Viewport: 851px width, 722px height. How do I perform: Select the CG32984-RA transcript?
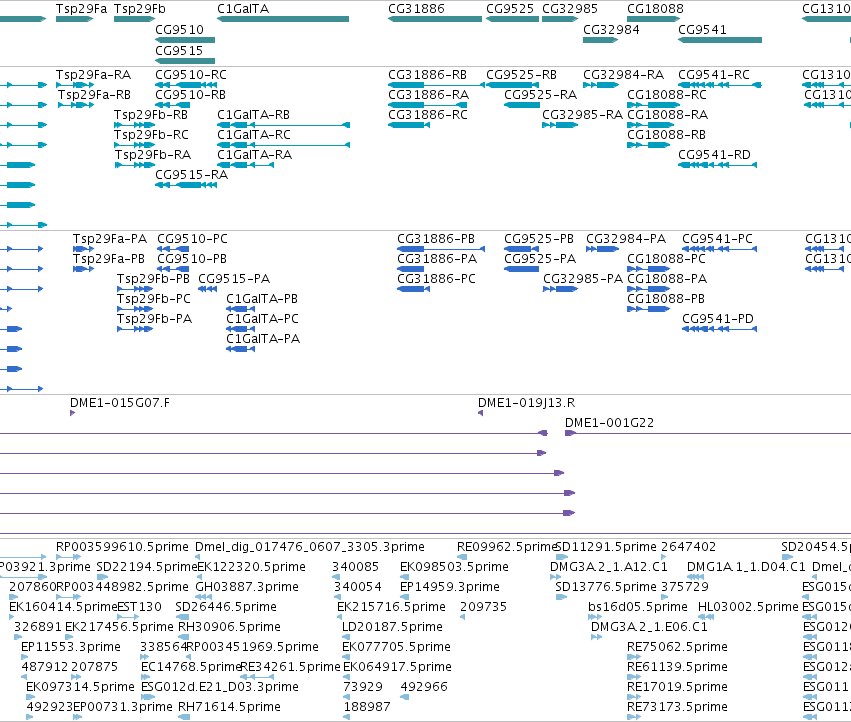tap(601, 85)
